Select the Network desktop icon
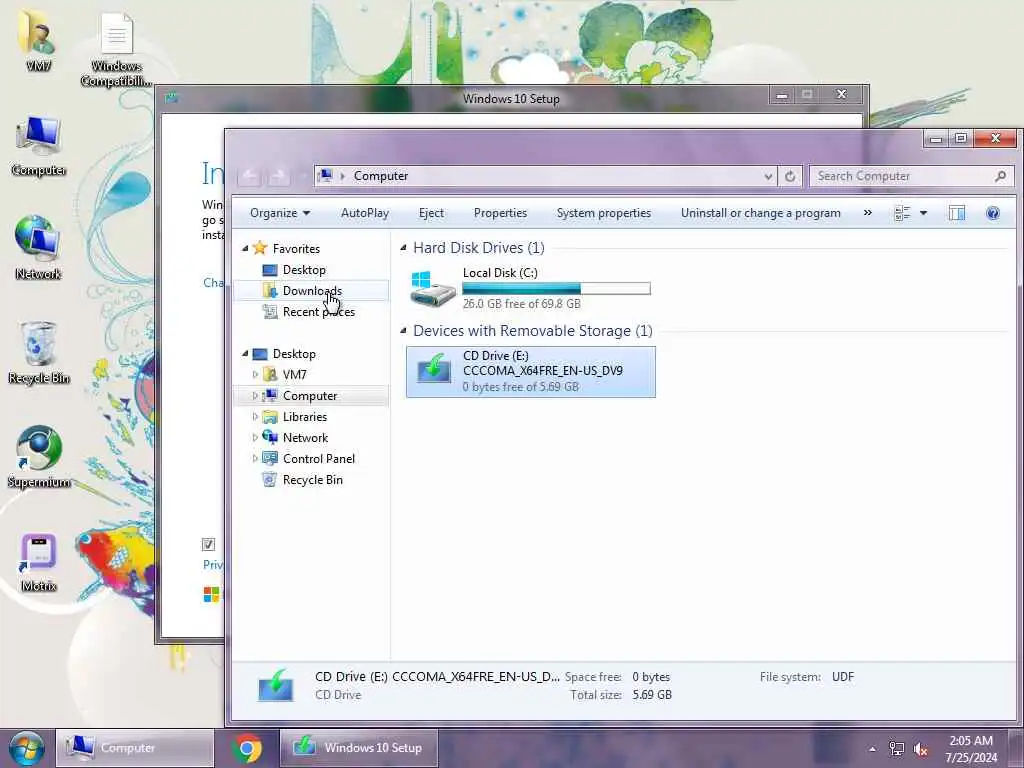The width and height of the screenshot is (1024, 768). (x=38, y=238)
